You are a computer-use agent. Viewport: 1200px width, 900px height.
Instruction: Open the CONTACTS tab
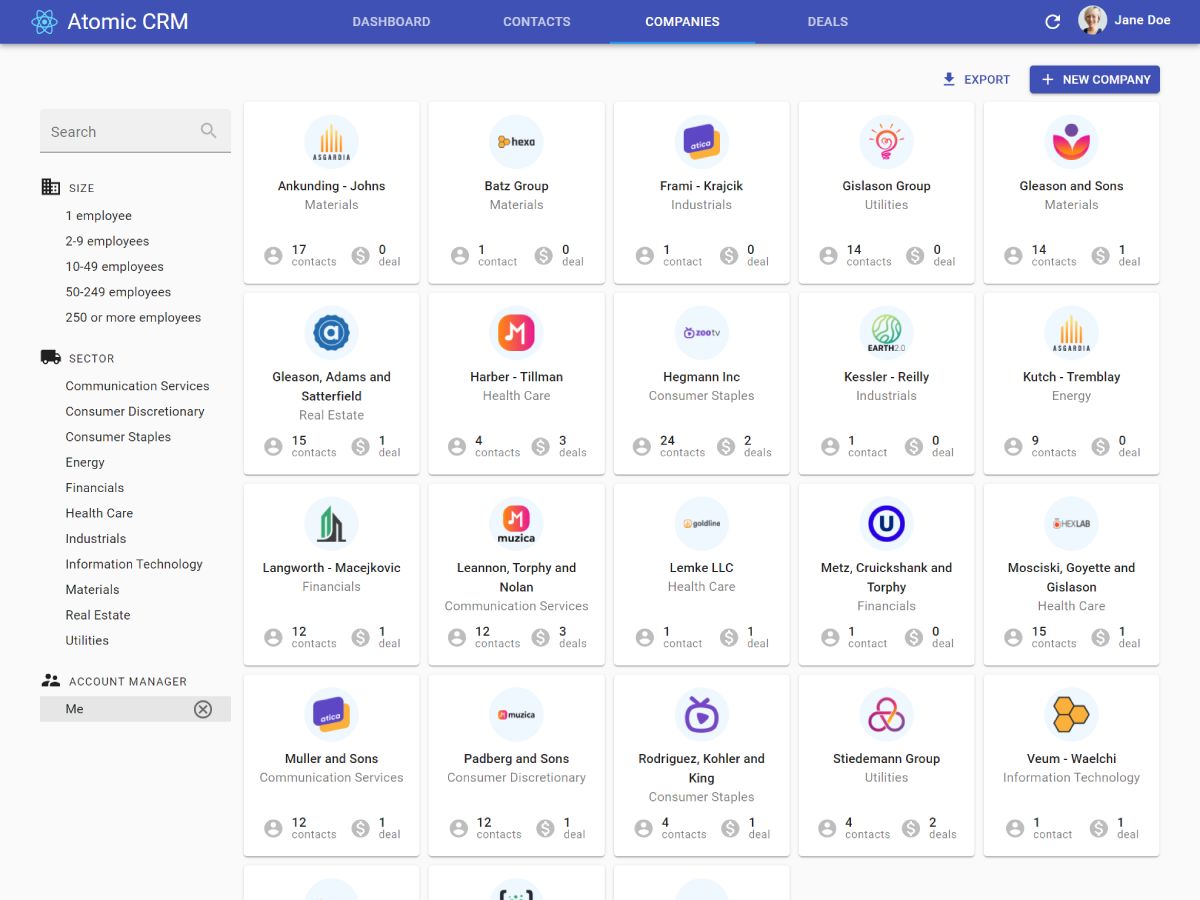point(536,21)
